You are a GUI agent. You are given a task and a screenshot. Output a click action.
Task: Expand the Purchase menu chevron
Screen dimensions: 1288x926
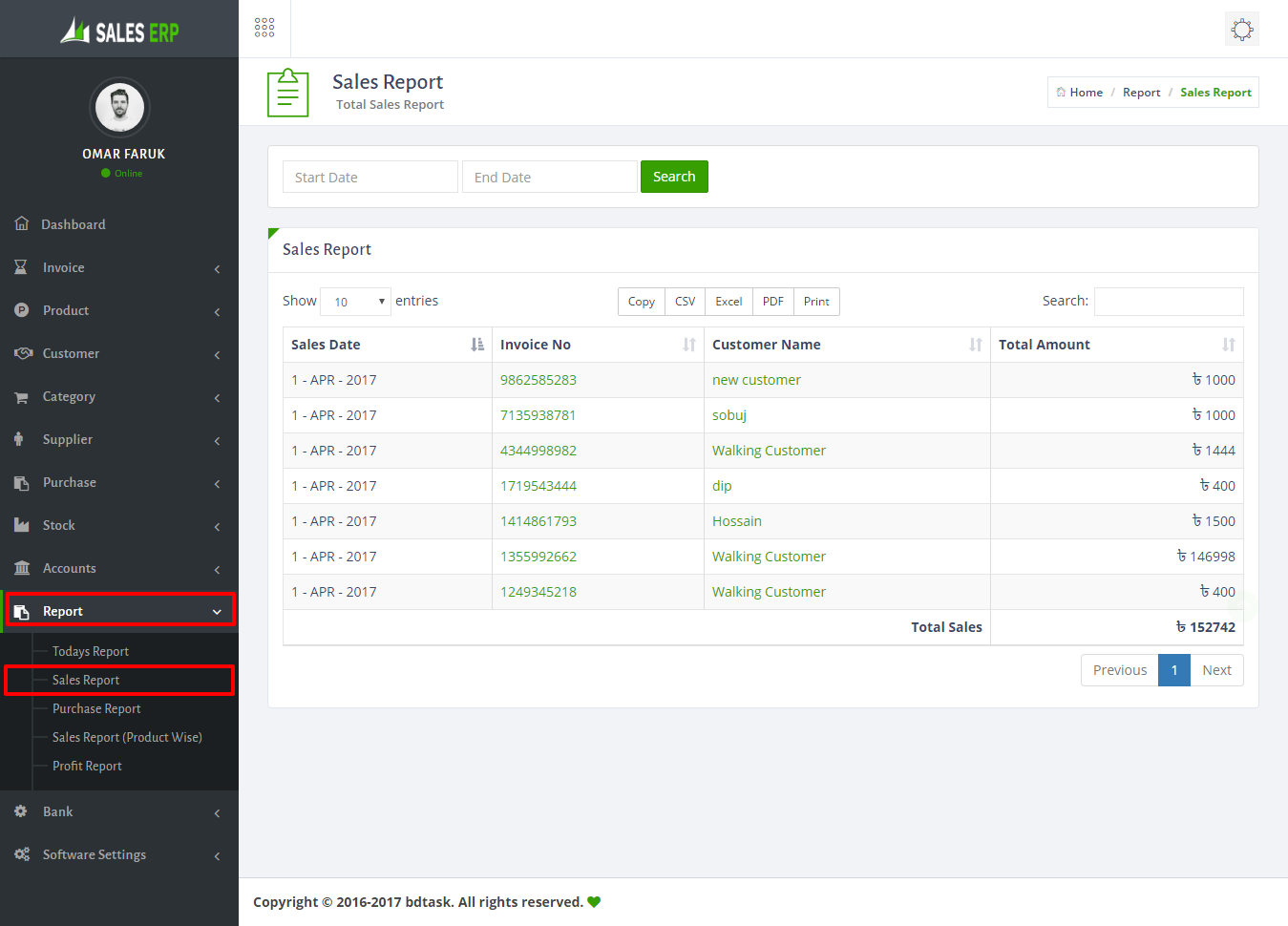point(217,483)
